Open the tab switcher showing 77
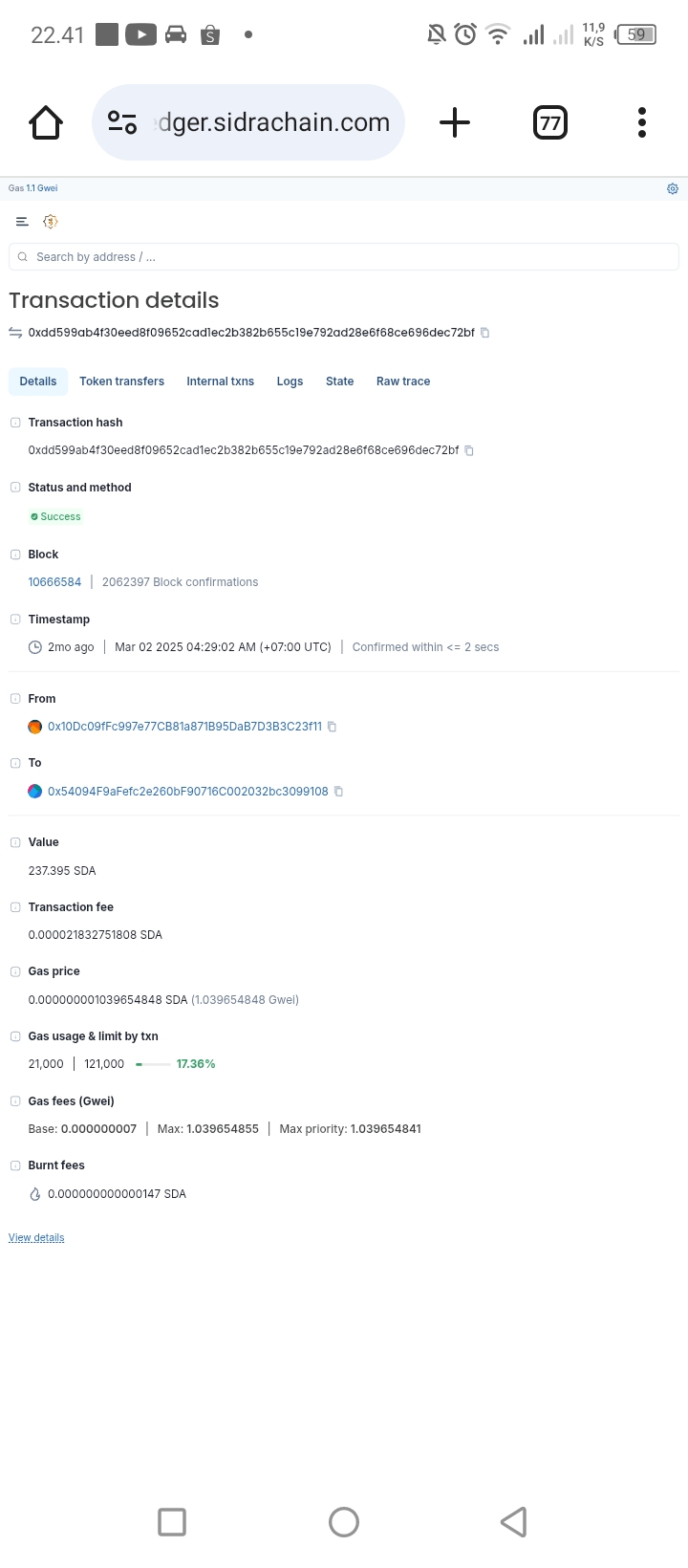 (549, 122)
